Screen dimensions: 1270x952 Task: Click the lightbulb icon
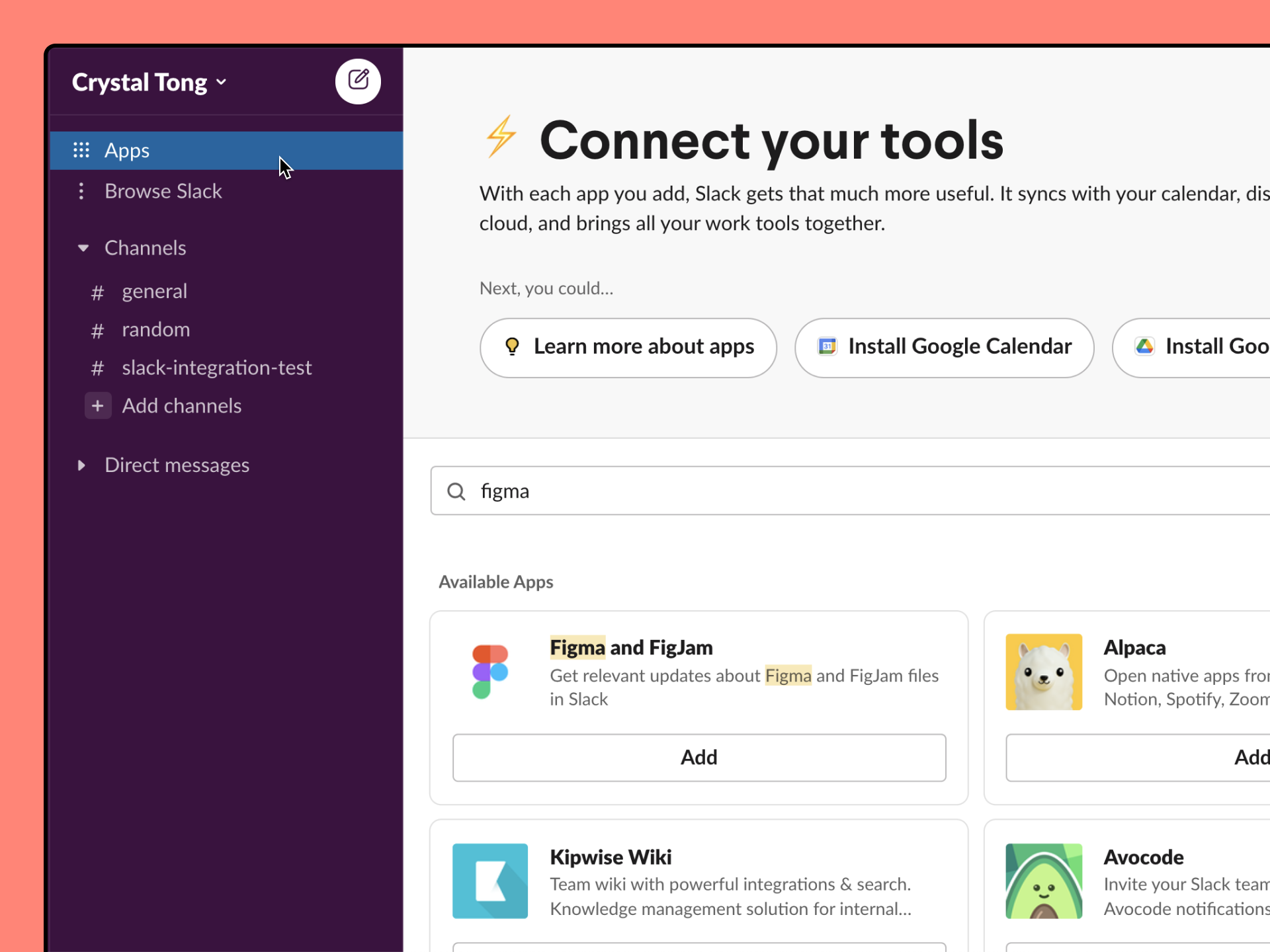(512, 346)
